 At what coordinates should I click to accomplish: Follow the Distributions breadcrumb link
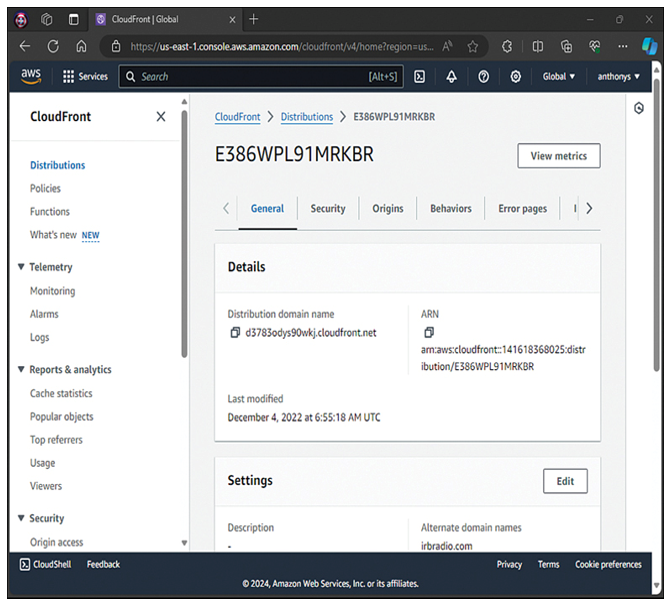[x=307, y=117]
